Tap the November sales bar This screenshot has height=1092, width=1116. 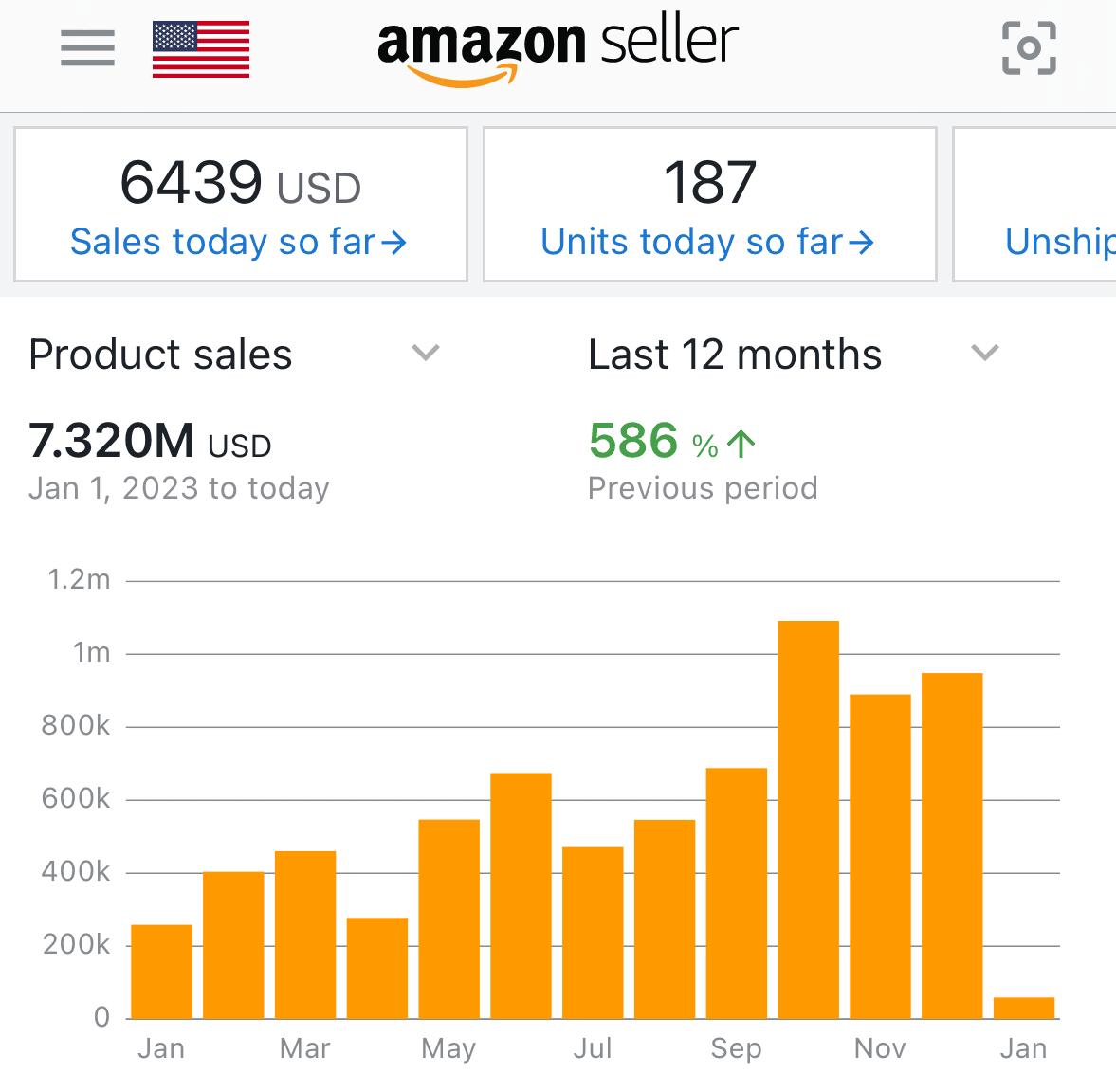880,856
